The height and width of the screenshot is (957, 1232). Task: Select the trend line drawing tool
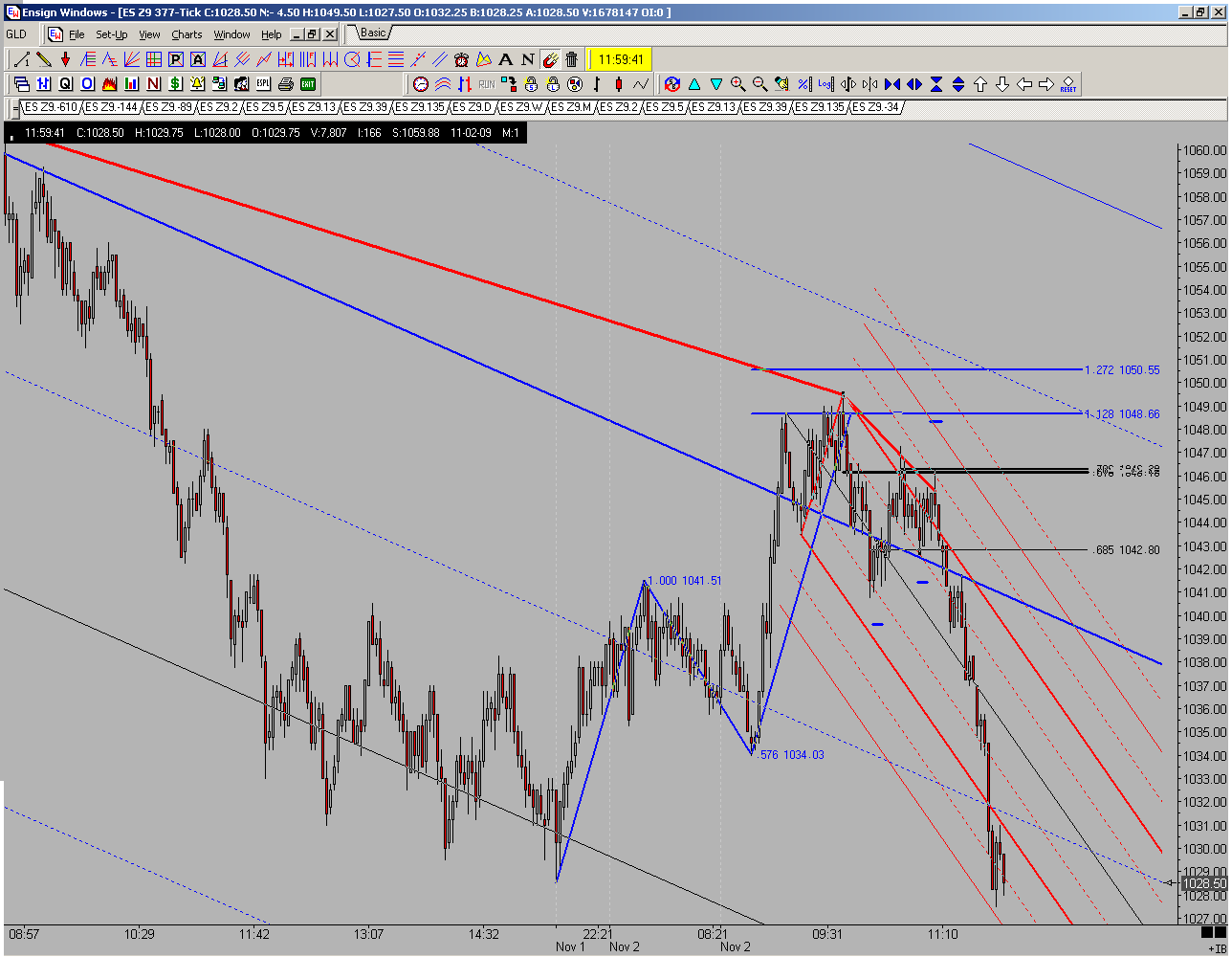(21, 59)
